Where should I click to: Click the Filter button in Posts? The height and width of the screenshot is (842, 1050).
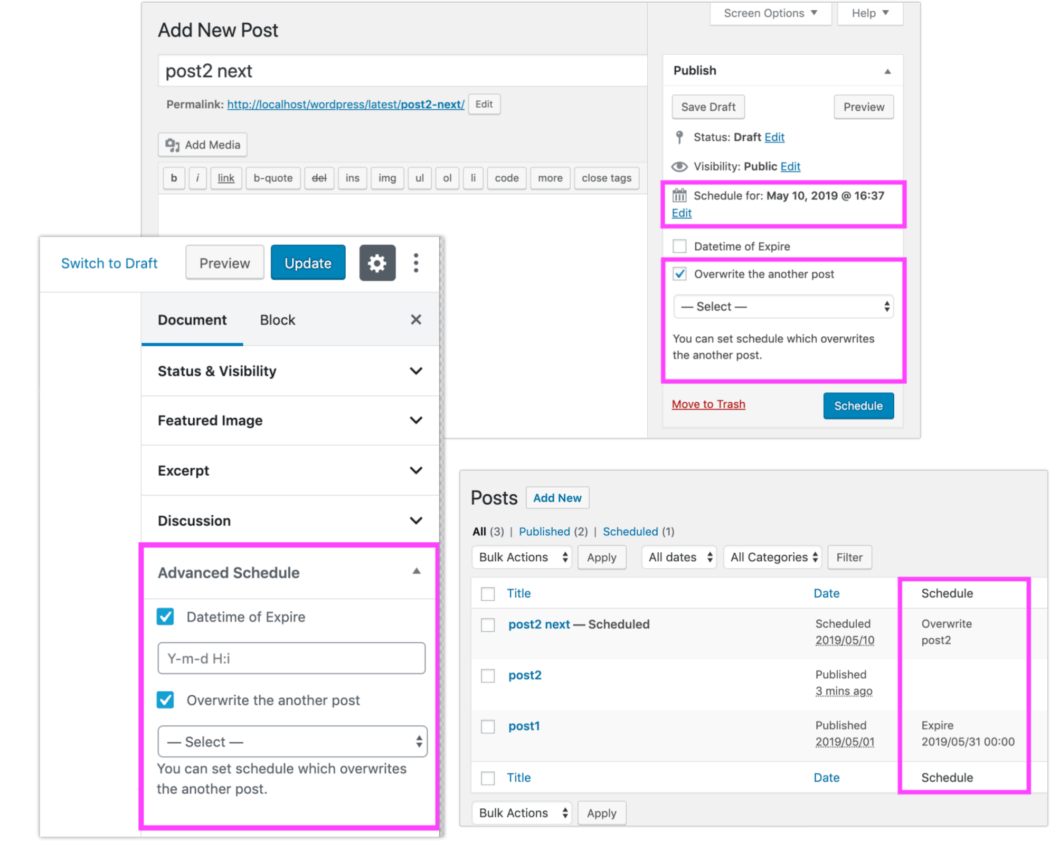[x=849, y=557]
